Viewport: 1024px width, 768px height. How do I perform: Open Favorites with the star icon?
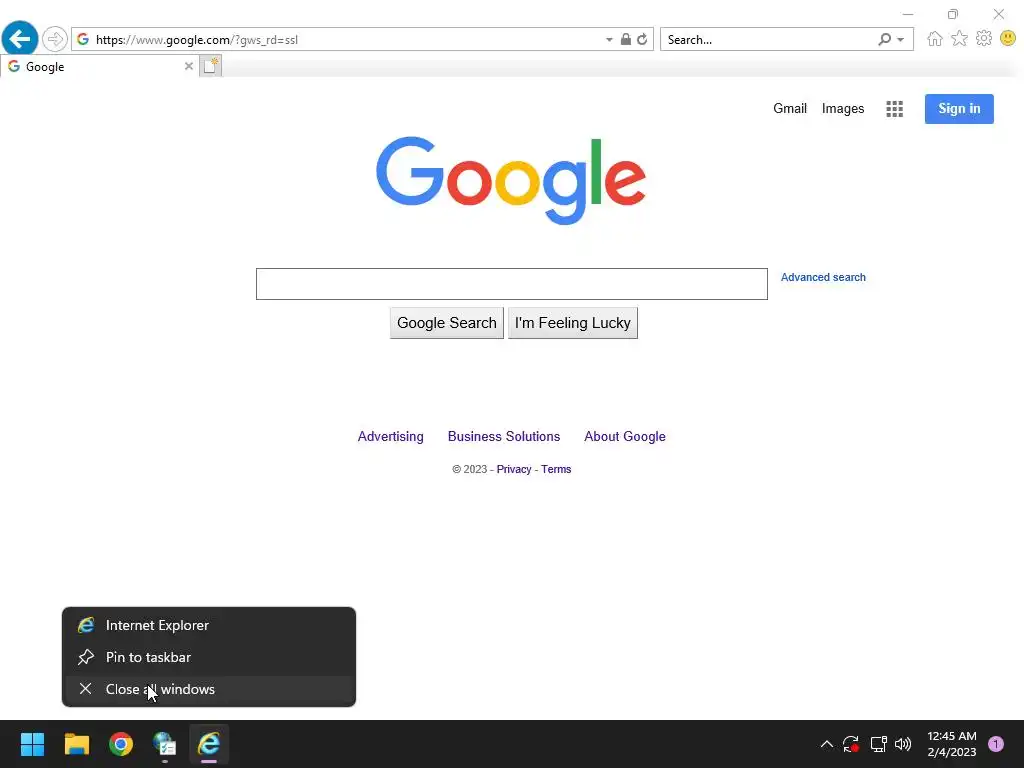click(959, 39)
